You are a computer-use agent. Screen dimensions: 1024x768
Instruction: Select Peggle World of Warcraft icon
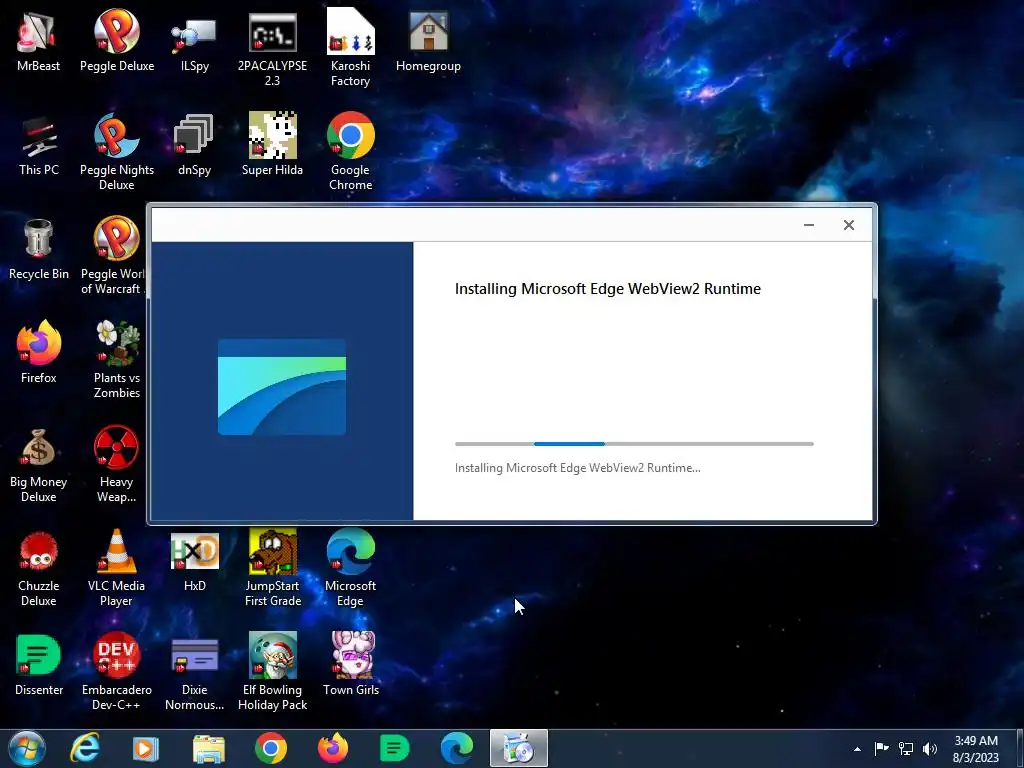pyautogui.click(x=113, y=255)
